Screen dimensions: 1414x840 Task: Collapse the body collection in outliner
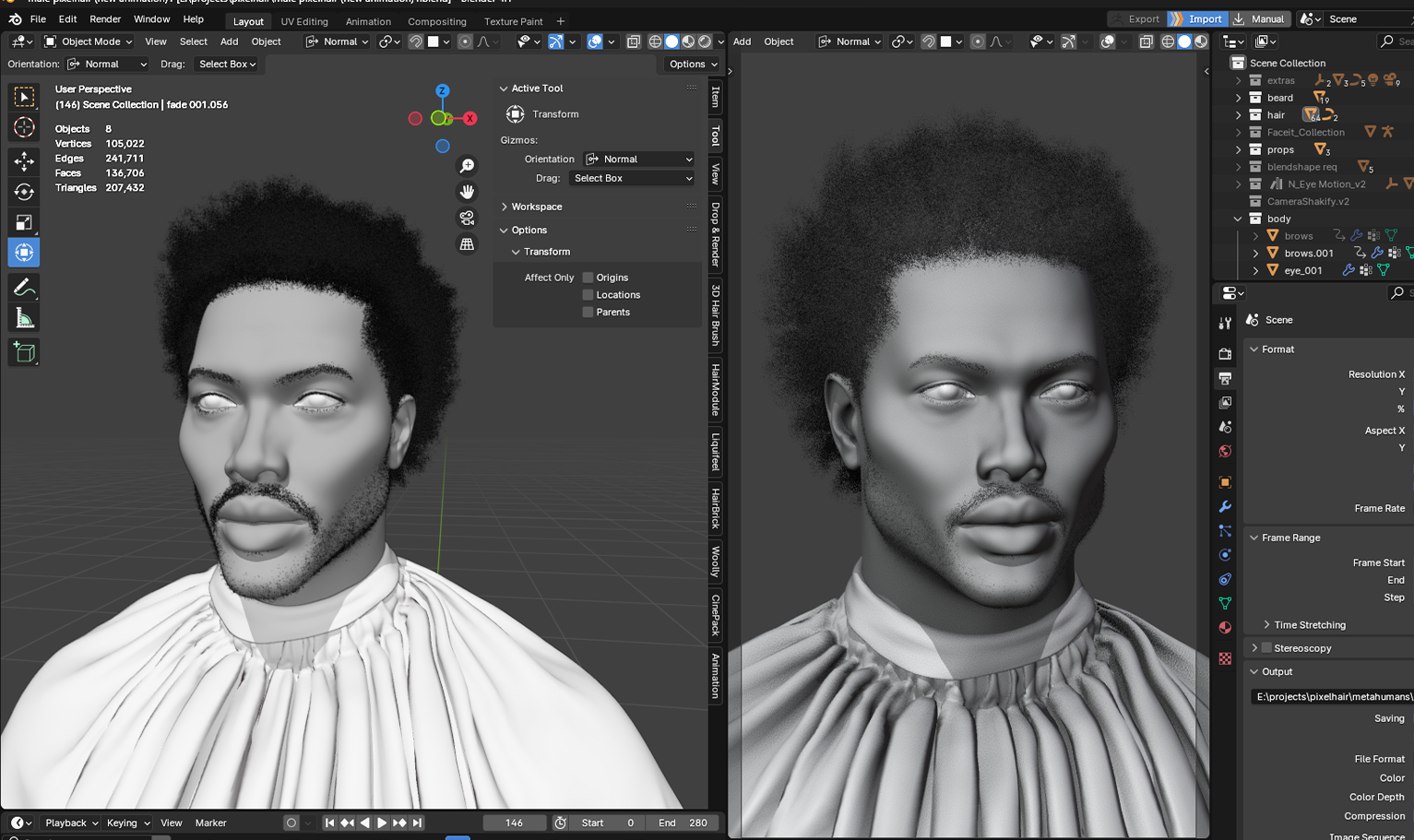click(x=1239, y=219)
